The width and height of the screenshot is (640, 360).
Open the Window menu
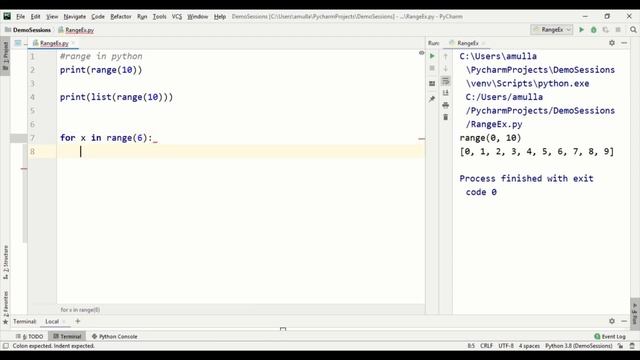tap(198, 17)
